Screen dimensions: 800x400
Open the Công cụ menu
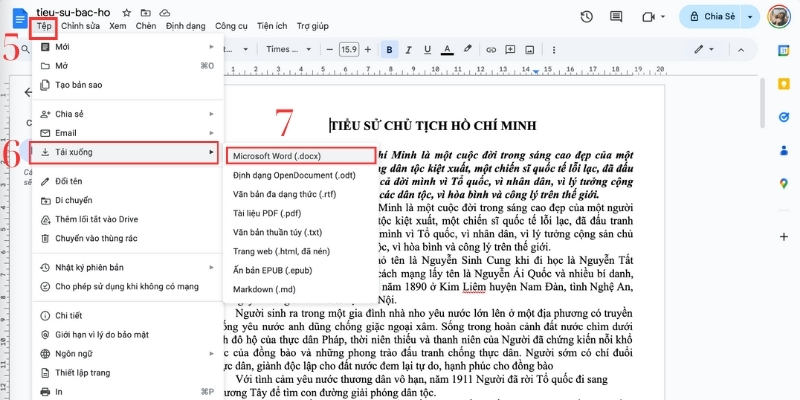pyautogui.click(x=231, y=26)
